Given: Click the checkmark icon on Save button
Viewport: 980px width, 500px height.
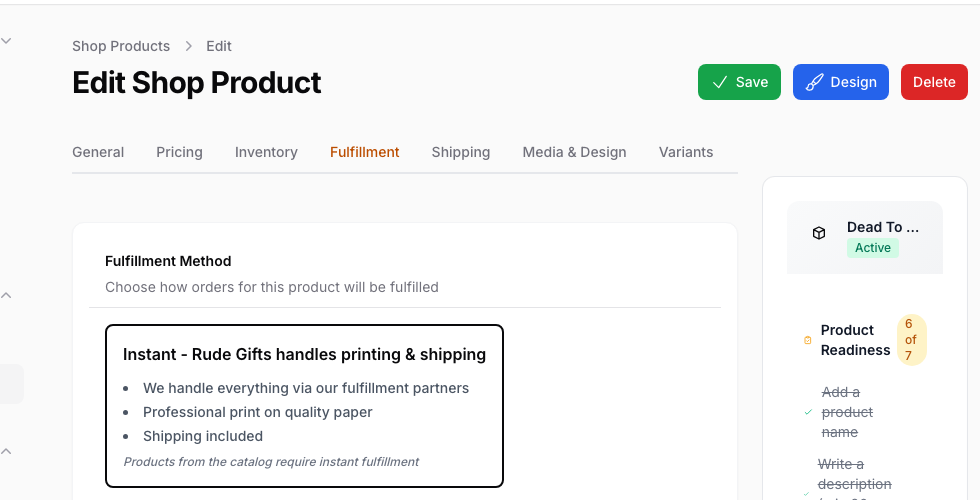Looking at the screenshot, I should click(719, 82).
